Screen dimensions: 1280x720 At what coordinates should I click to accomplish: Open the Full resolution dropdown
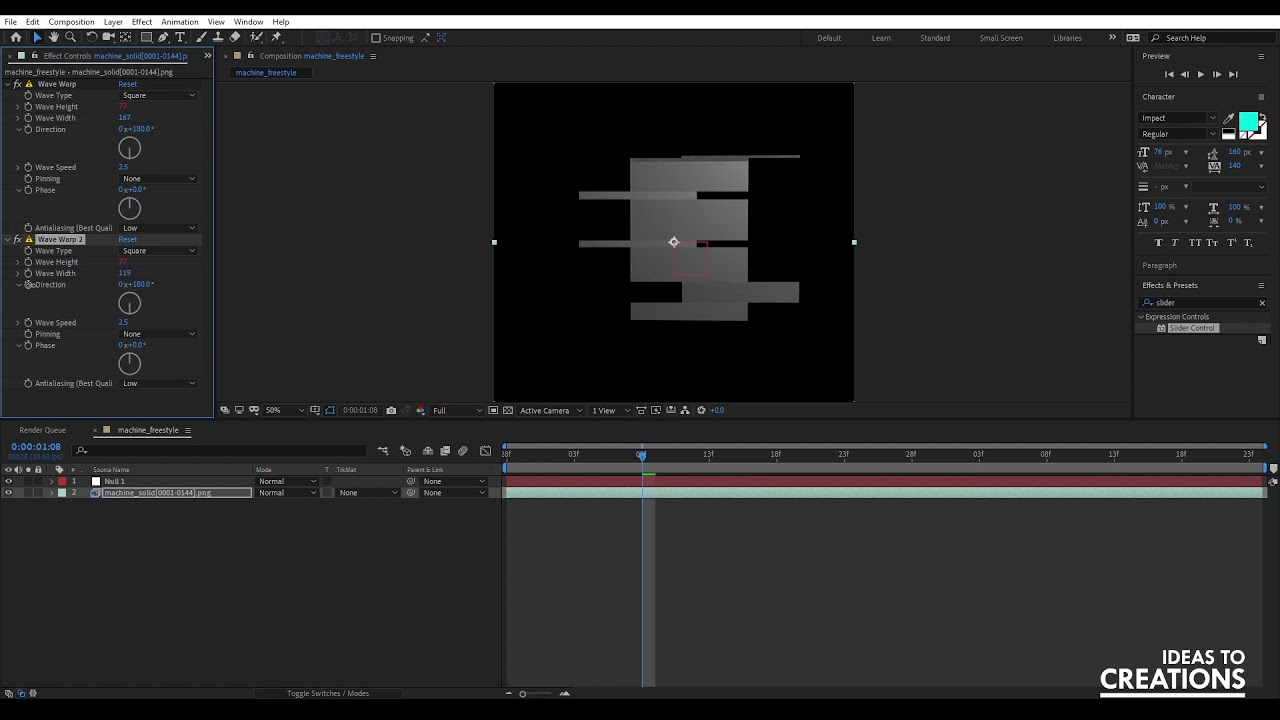[x=458, y=410]
